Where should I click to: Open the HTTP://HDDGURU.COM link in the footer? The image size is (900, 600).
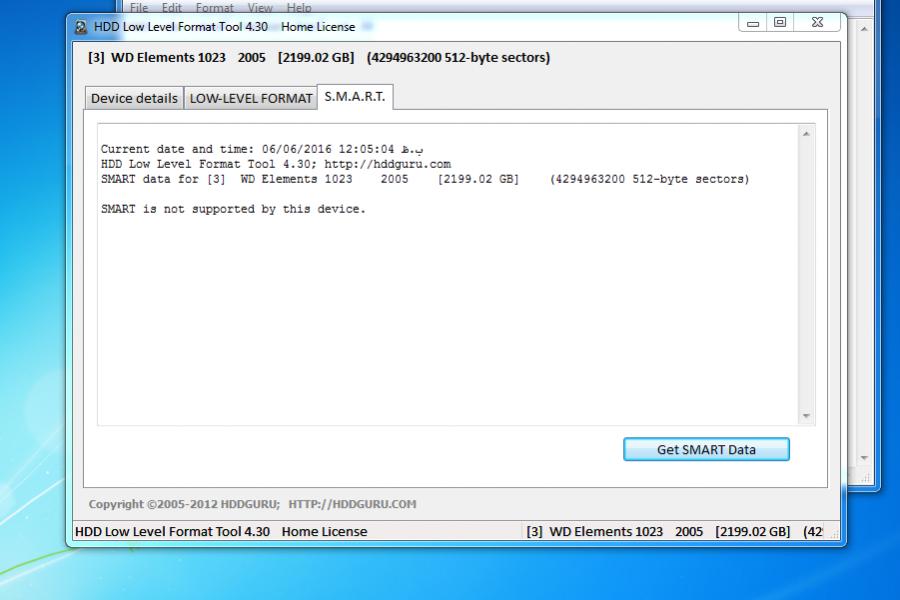(352, 504)
